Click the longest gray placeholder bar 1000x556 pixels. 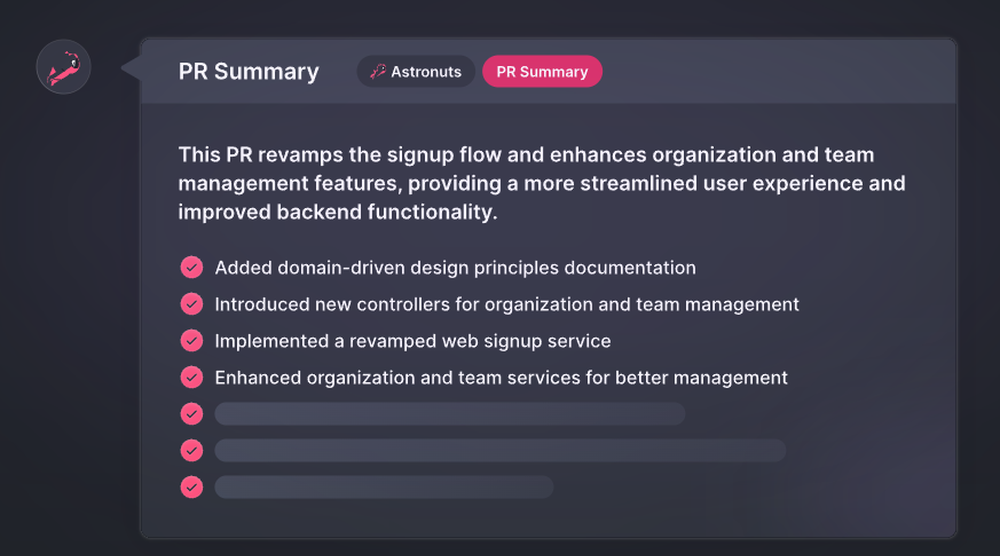pos(500,450)
